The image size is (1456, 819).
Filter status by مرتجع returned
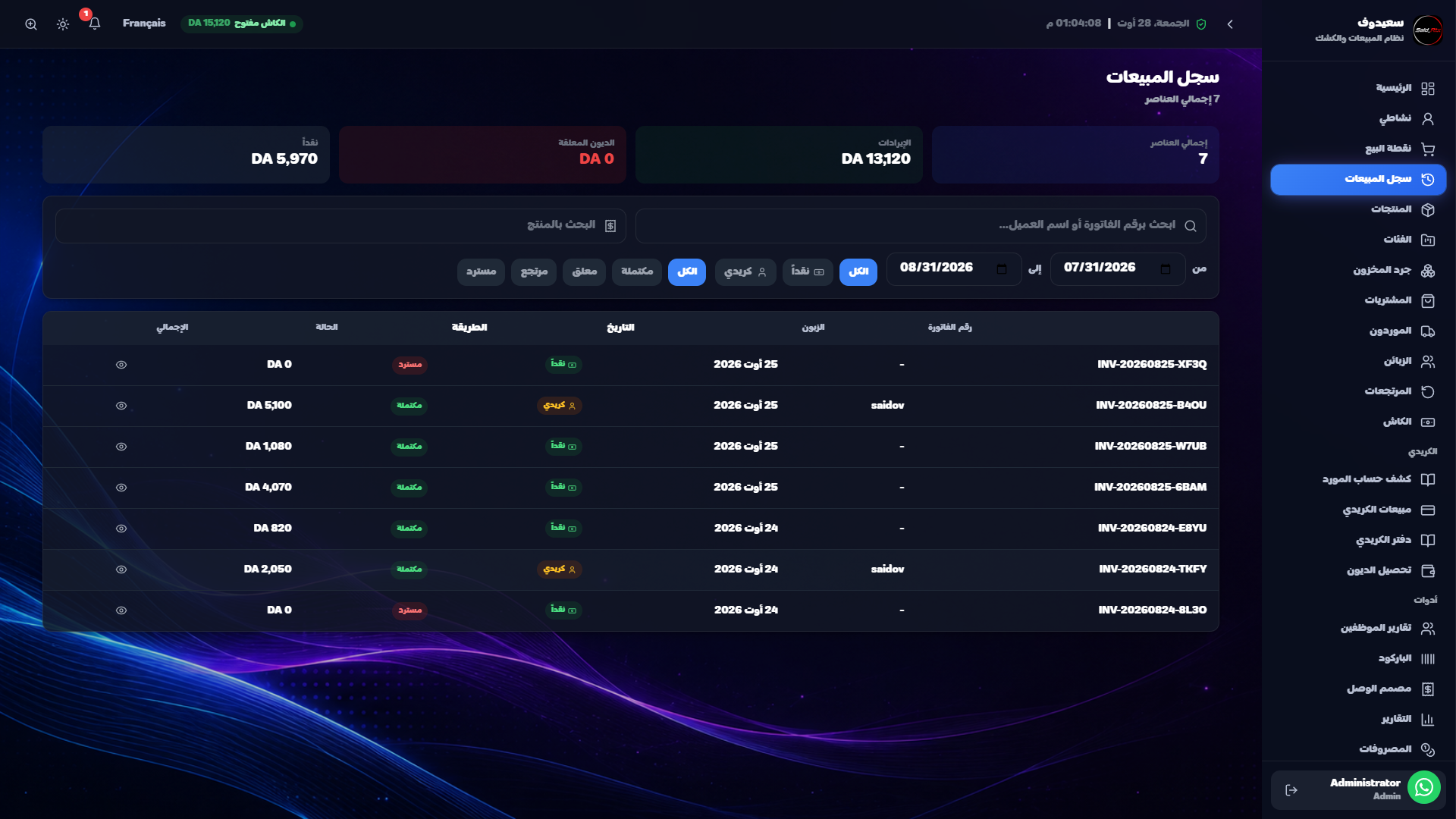(x=534, y=272)
